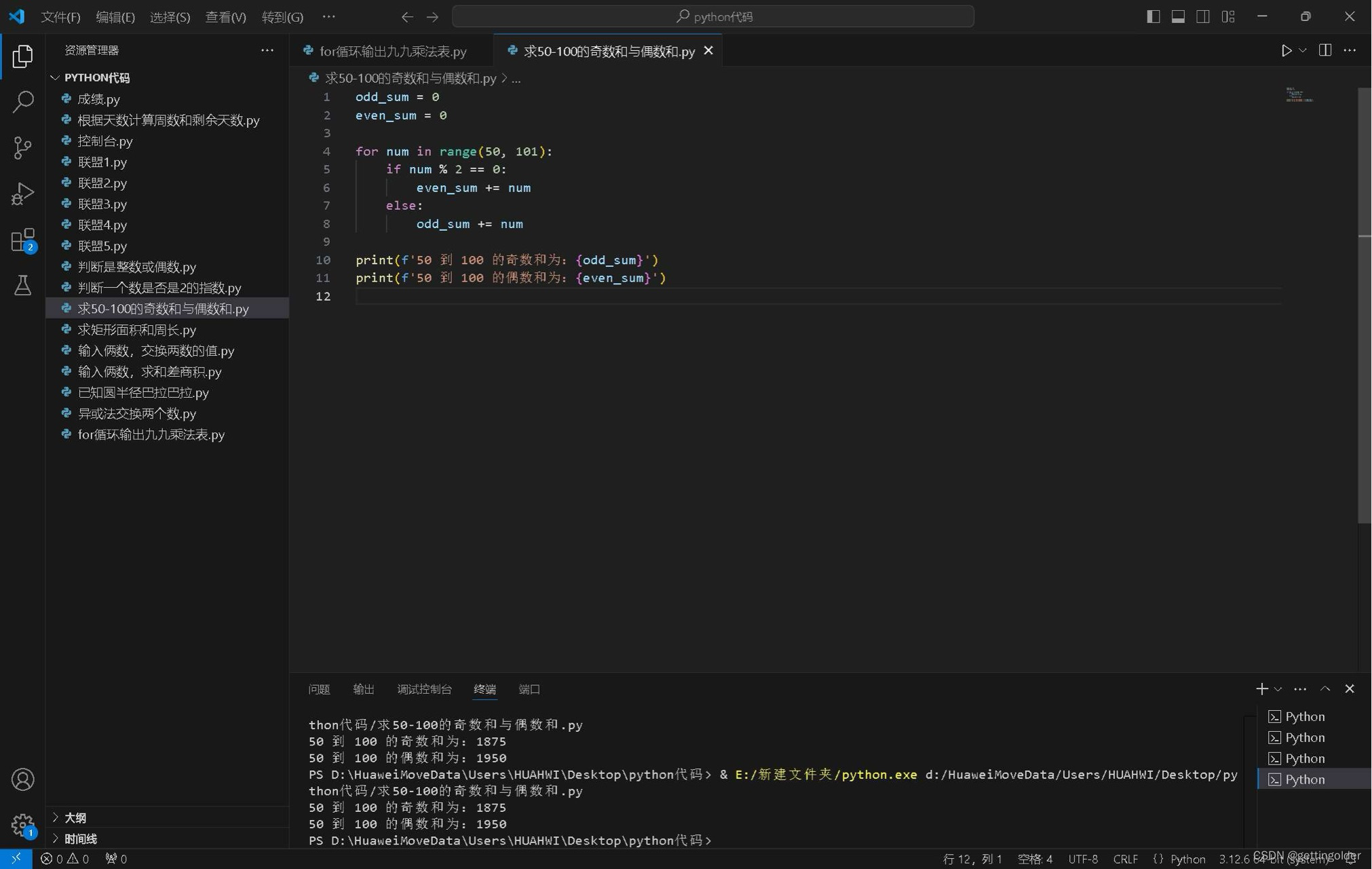Toggle the secondary sidebar visibility
The width and height of the screenshot is (1372, 869).
click(x=1203, y=16)
